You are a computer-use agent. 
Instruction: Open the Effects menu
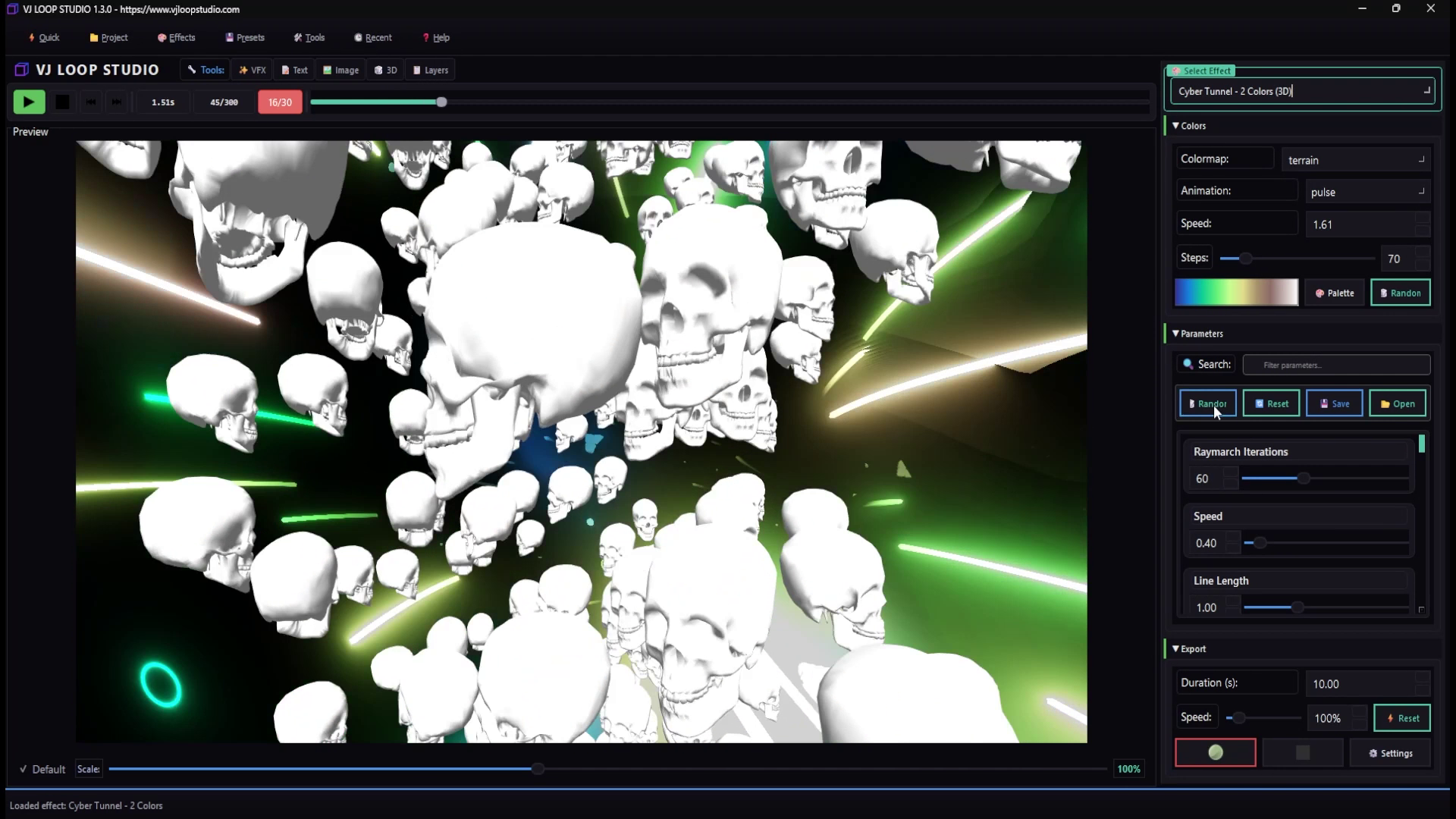[176, 37]
